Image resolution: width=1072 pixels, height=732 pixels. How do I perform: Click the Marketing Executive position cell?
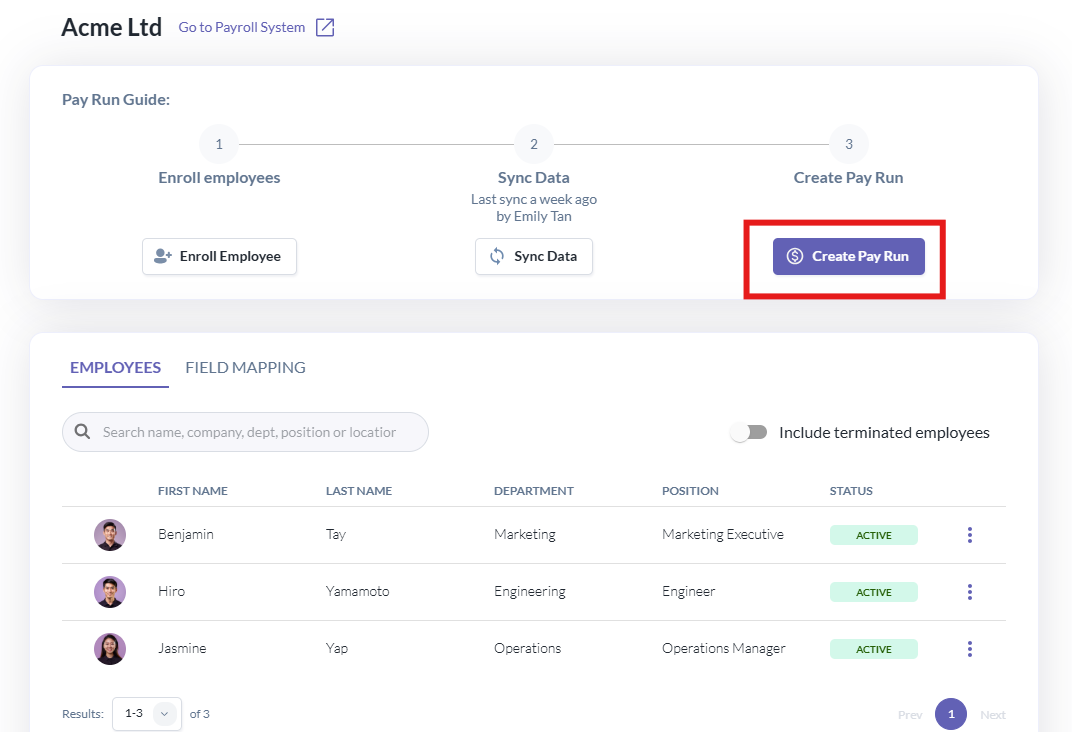tap(723, 534)
